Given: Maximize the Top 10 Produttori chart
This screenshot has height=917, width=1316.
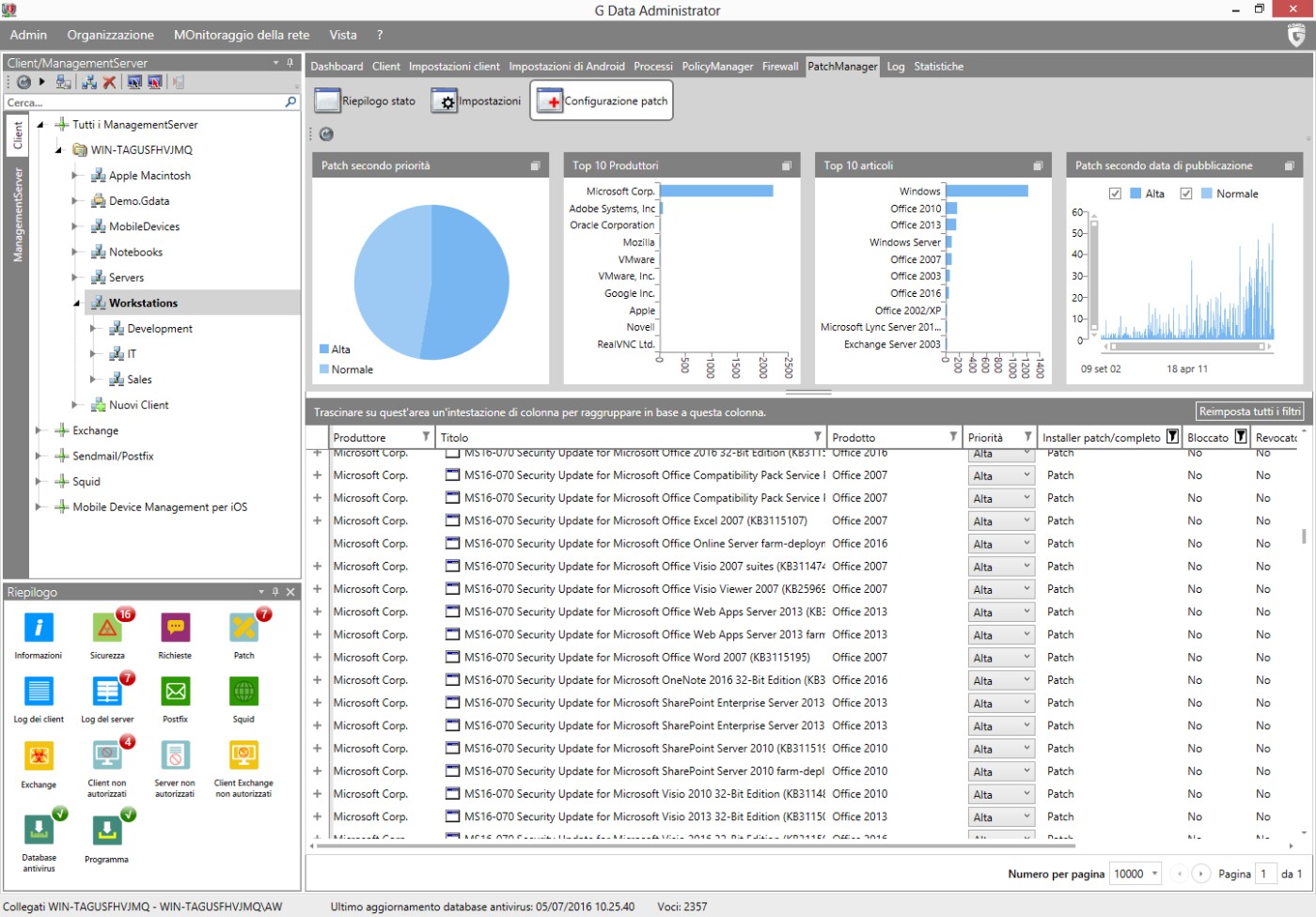Looking at the screenshot, I should 787,165.
